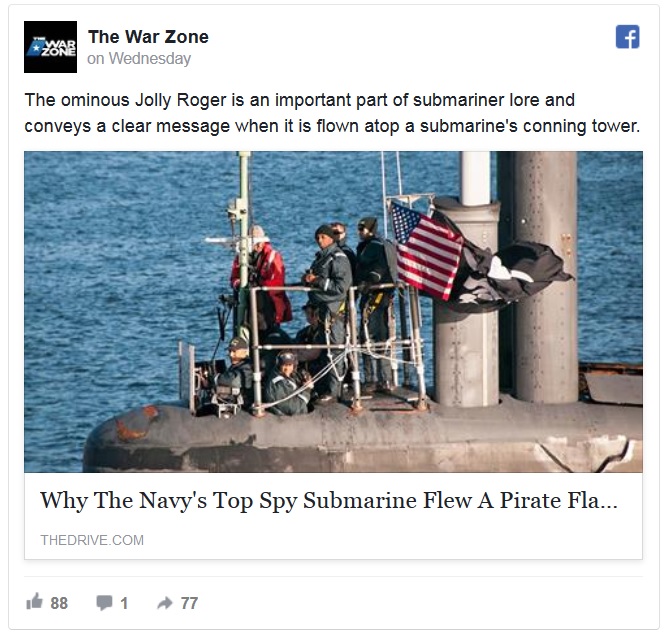The image size is (666, 639).
Task: Open the 'on Wednesday' post timestamp
Action: pyautogui.click(x=139, y=59)
